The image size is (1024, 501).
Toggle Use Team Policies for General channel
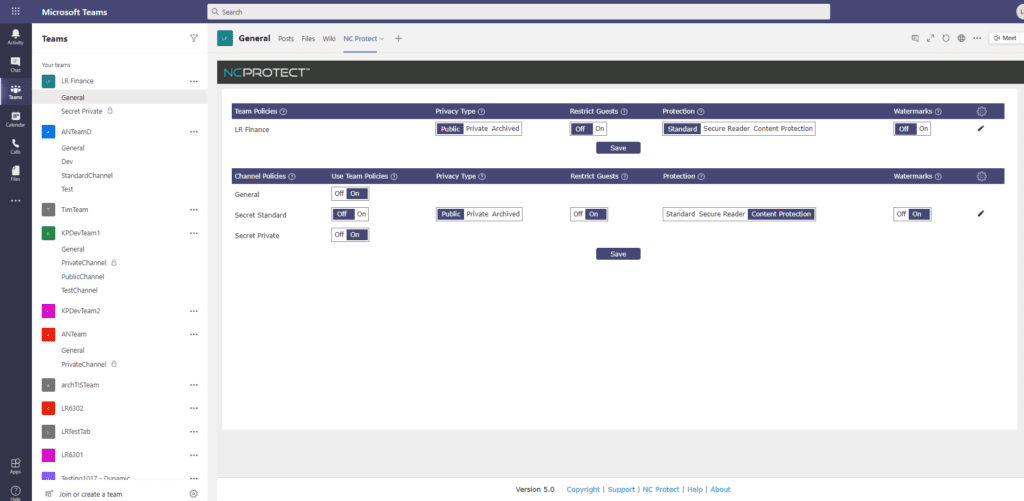coord(350,193)
